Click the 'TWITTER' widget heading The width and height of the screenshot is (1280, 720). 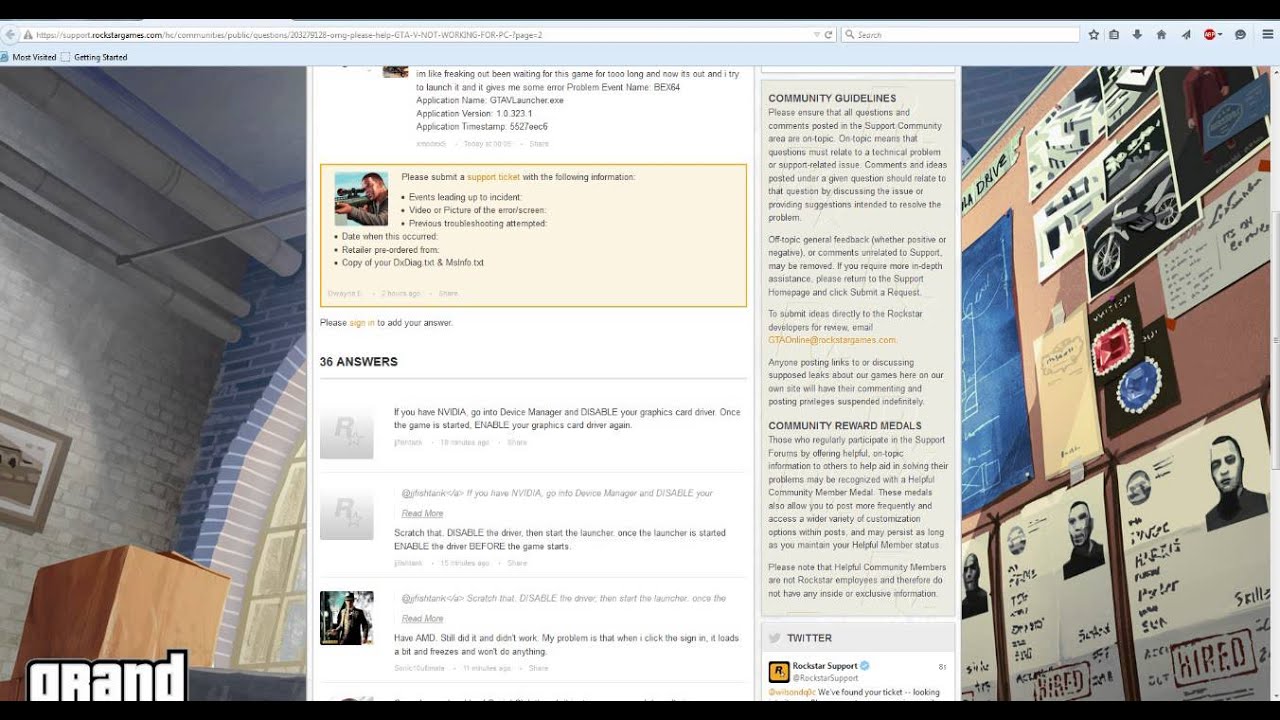[x=809, y=638]
